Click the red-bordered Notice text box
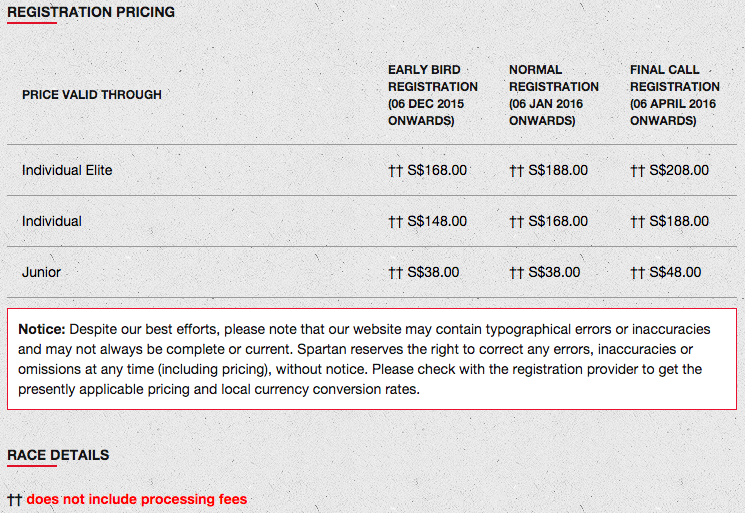This screenshot has height=513, width=745. [x=372, y=359]
